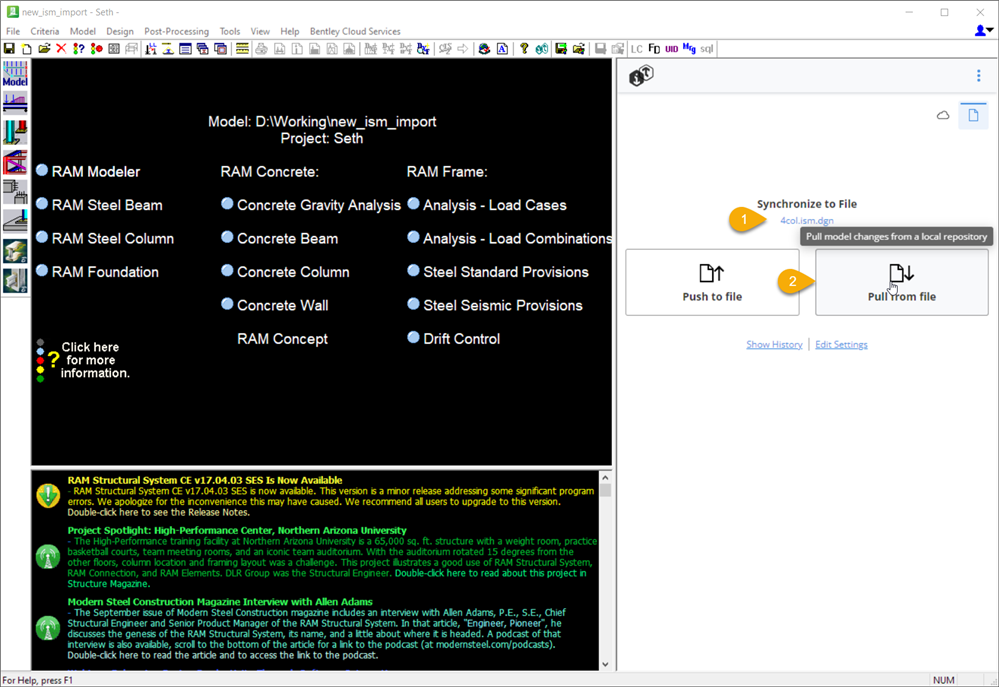Click the news panel scroll-up arrow
Image resolution: width=999 pixels, height=687 pixels.
tap(605, 477)
